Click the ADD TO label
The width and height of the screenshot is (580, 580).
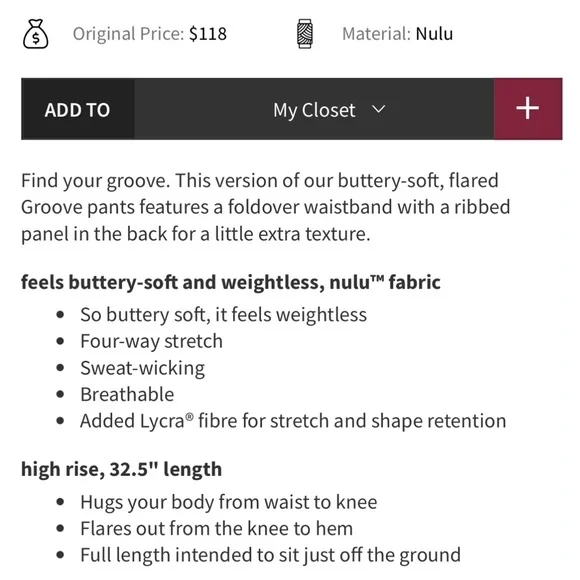[x=77, y=110]
